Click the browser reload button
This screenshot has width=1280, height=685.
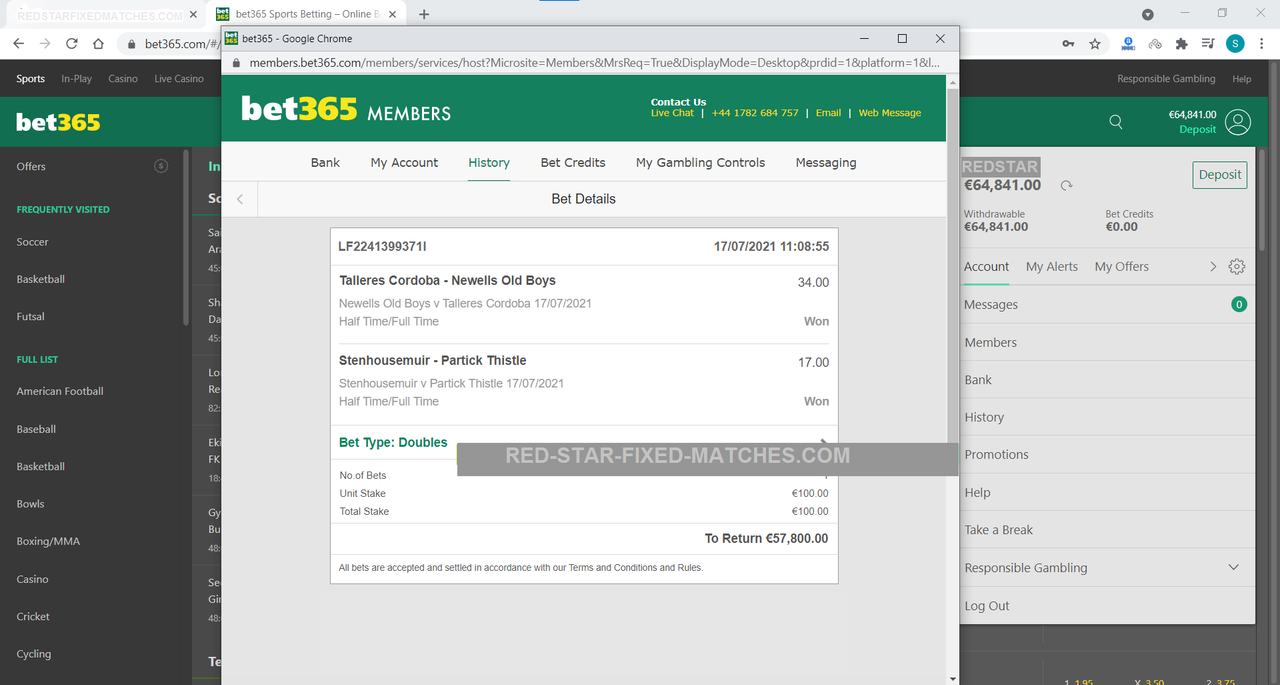tap(71, 44)
